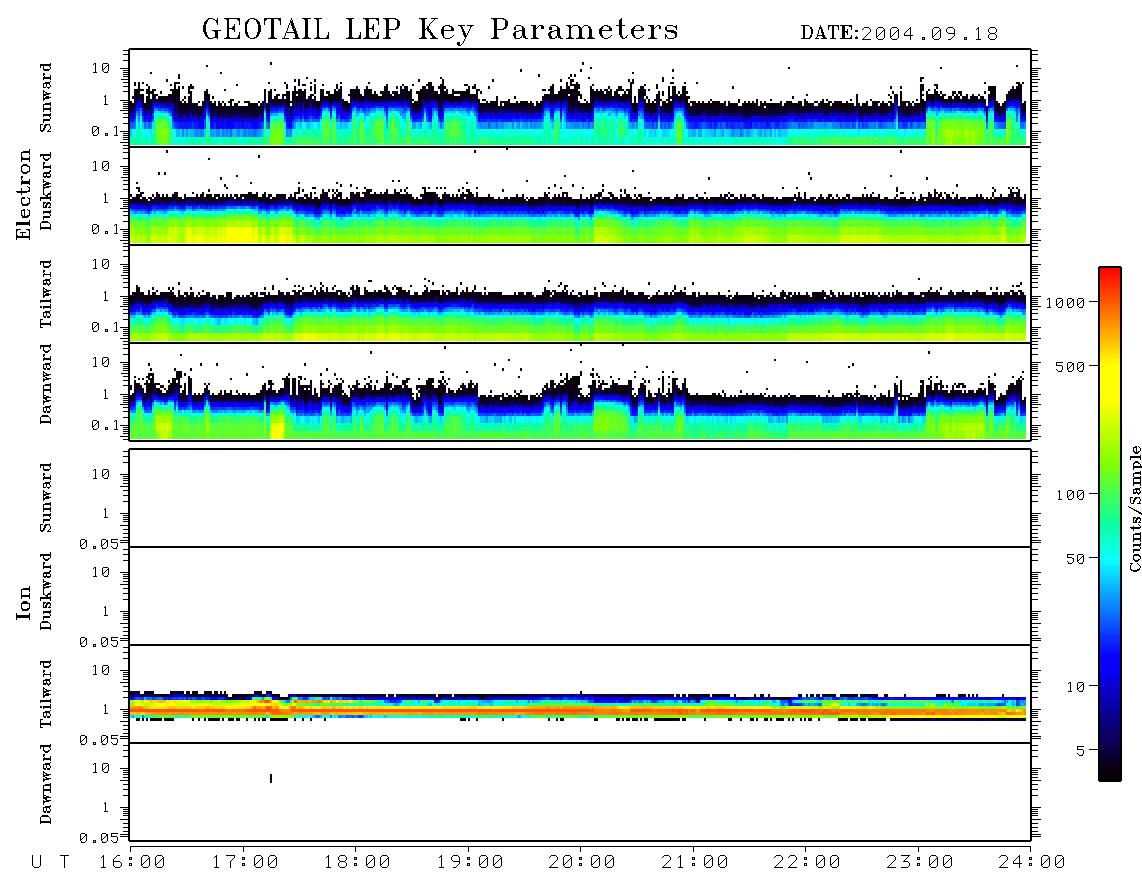
Task: Click the red-orange band in Ion Tailward panel
Action: (x=578, y=709)
